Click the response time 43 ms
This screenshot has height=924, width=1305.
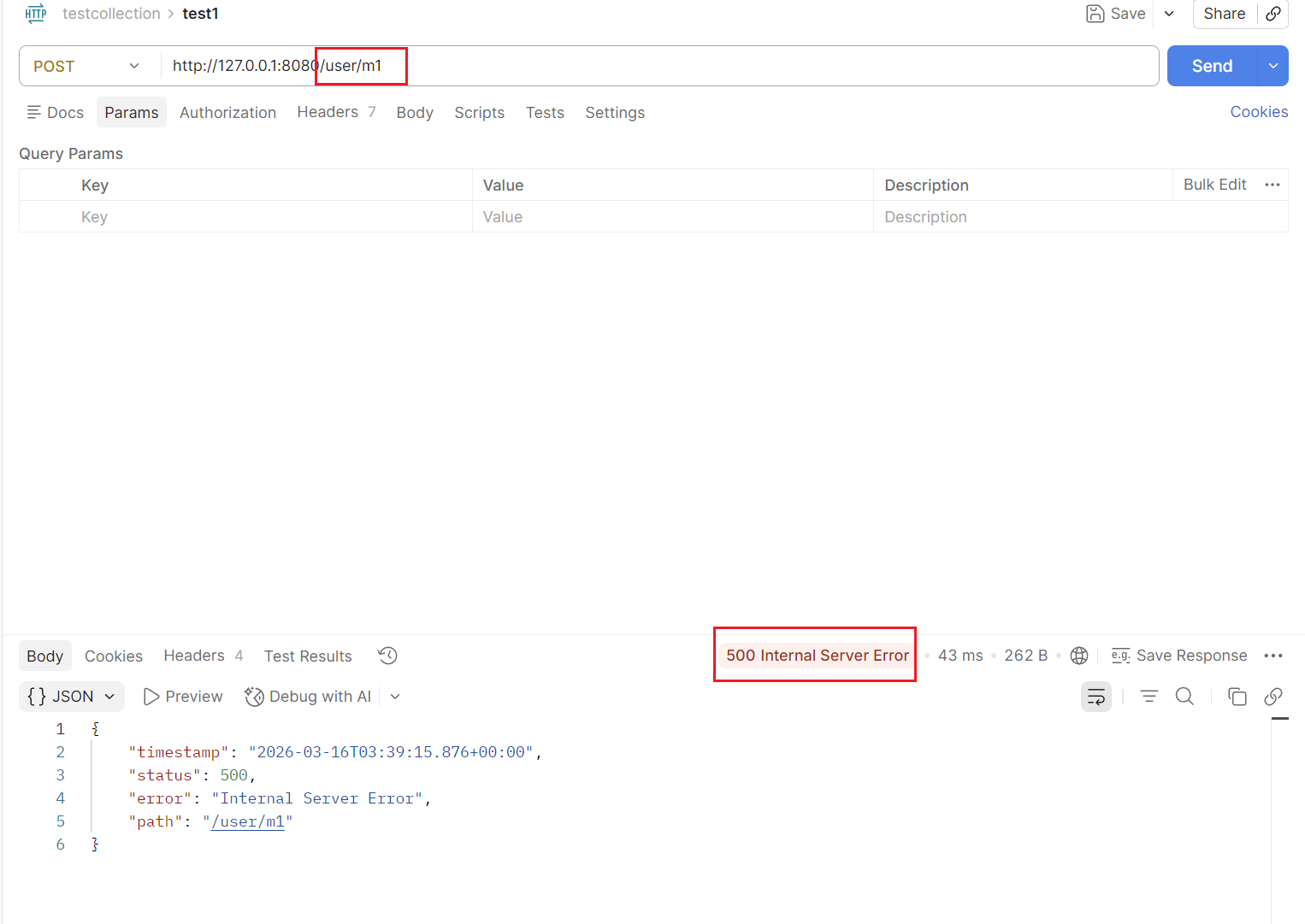point(960,656)
